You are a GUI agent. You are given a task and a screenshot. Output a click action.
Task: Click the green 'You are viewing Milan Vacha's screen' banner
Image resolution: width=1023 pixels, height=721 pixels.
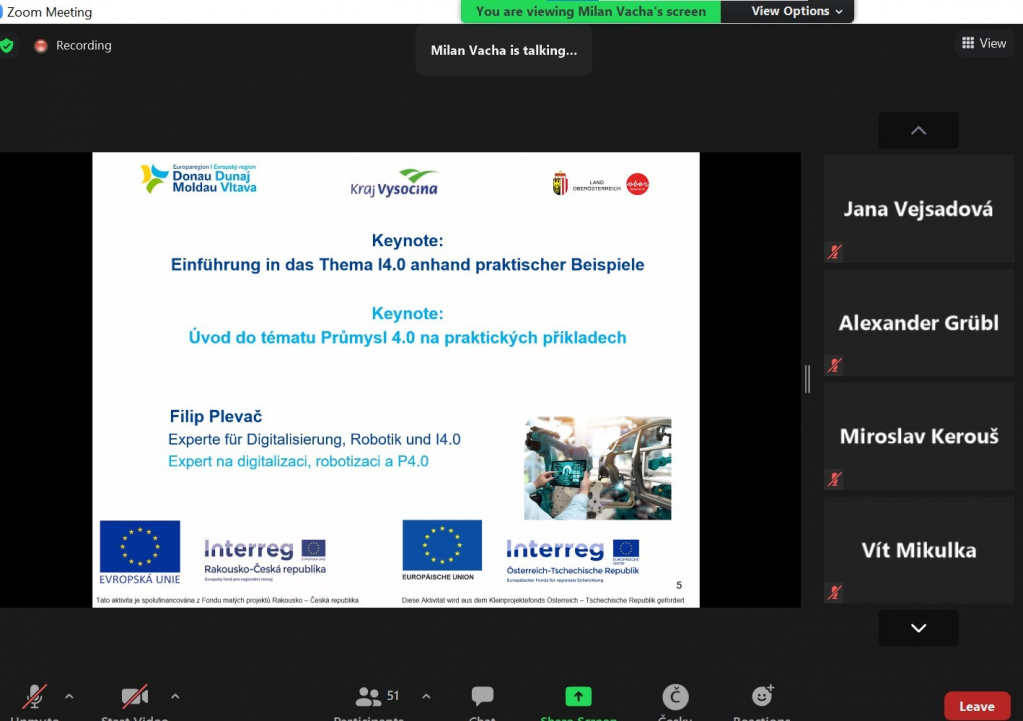[x=590, y=11]
